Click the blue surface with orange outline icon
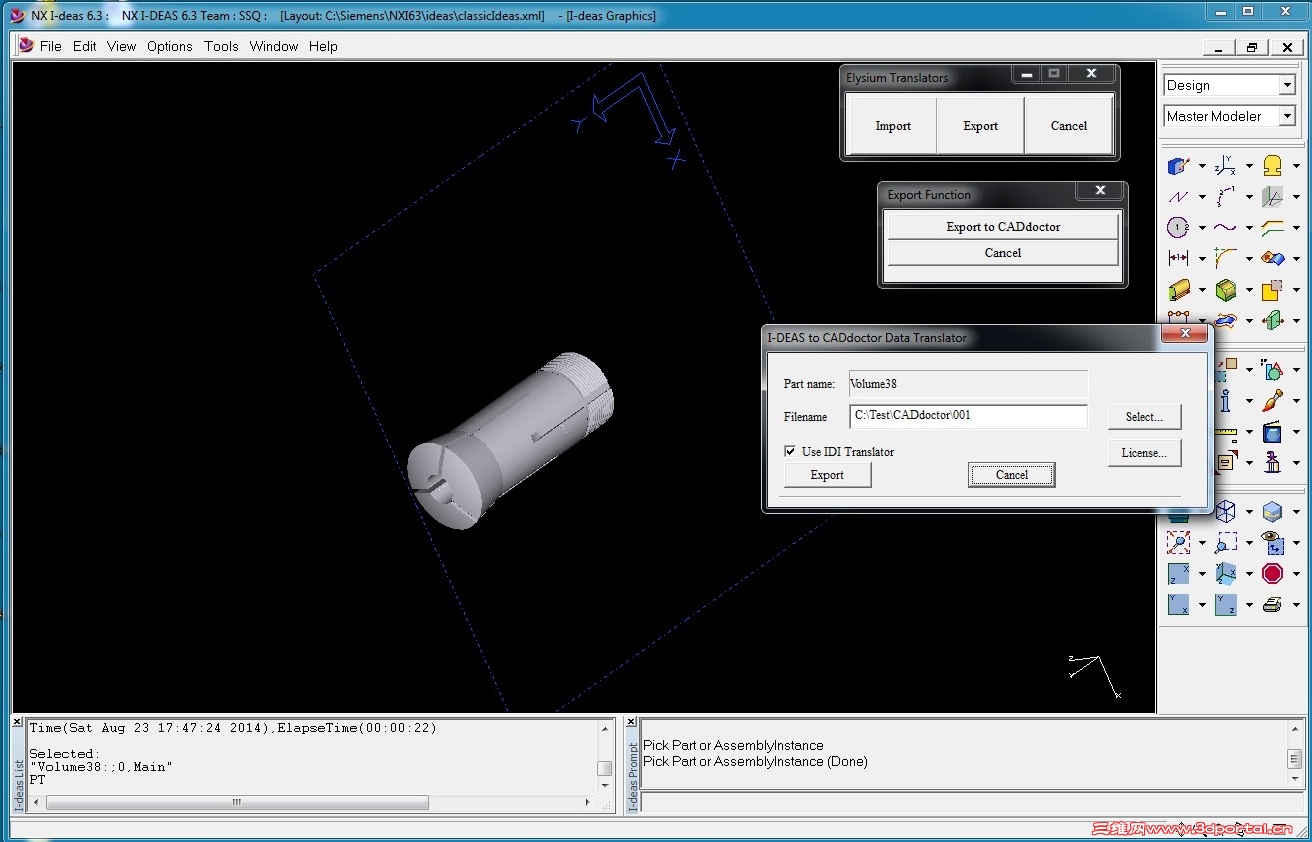The width and height of the screenshot is (1312, 842). click(1225, 320)
